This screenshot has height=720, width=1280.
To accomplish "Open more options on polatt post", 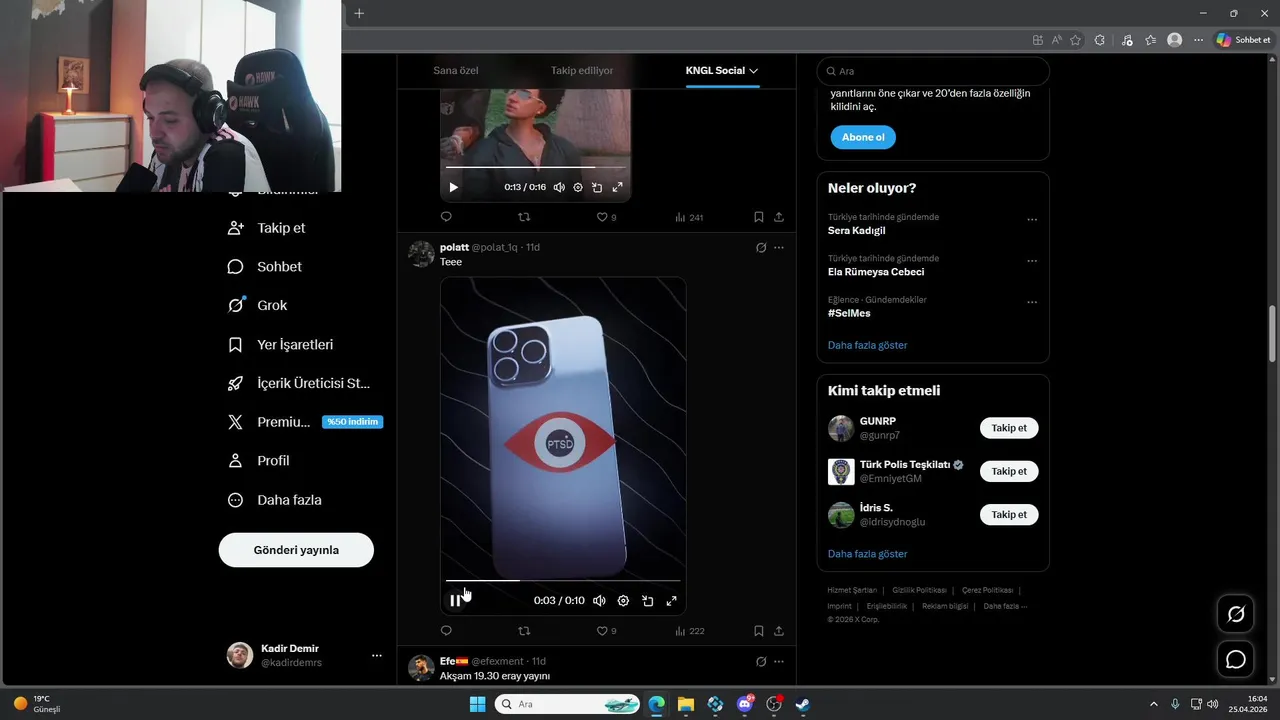I will [779, 247].
